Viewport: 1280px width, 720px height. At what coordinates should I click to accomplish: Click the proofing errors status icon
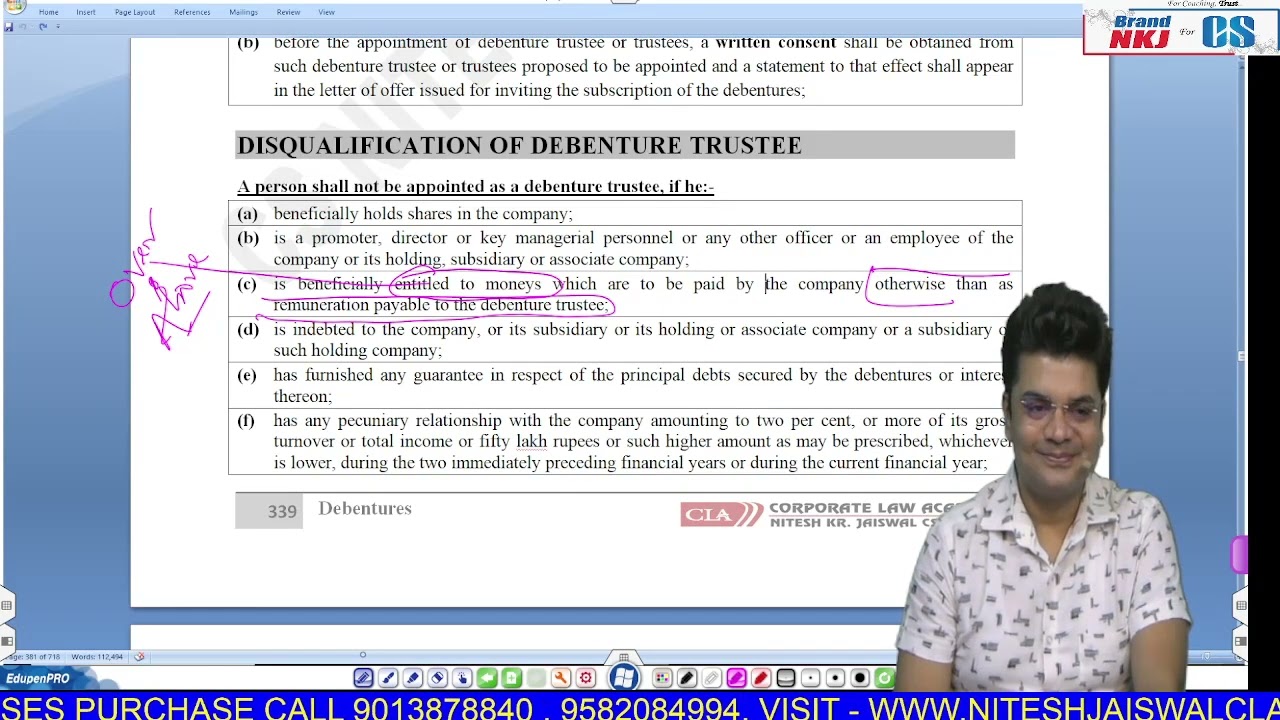tap(139, 657)
